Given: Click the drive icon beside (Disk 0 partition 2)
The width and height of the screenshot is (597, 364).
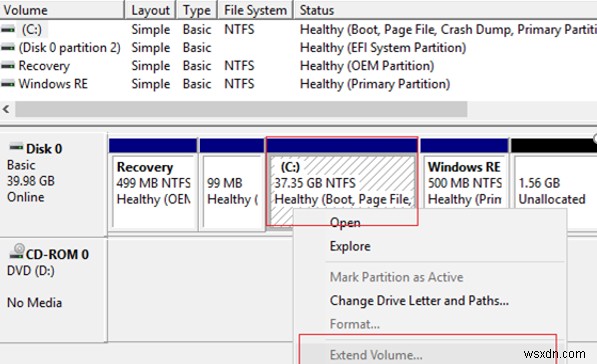Looking at the screenshot, I should pos(8,48).
